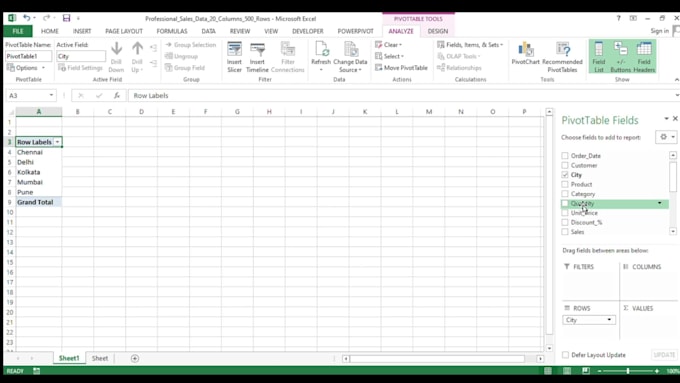Viewport: 680px width, 383px height.
Task: Toggle the +/- Buttons option
Action: click(x=621, y=57)
